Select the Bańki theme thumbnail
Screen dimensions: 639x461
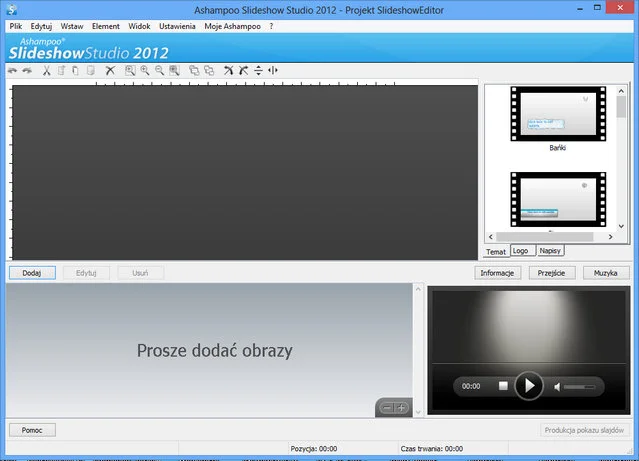pos(558,114)
